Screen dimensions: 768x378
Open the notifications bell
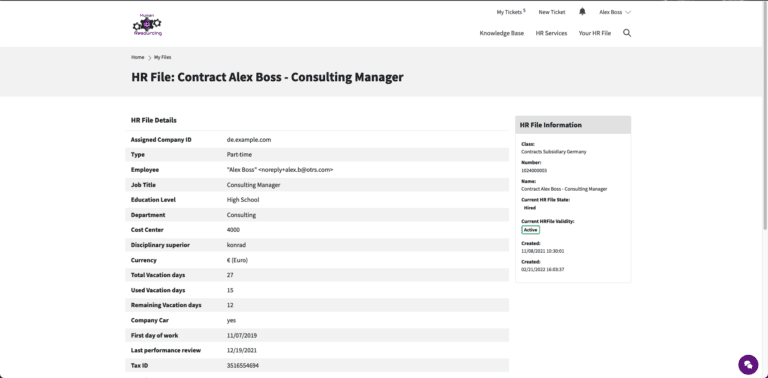tap(582, 12)
